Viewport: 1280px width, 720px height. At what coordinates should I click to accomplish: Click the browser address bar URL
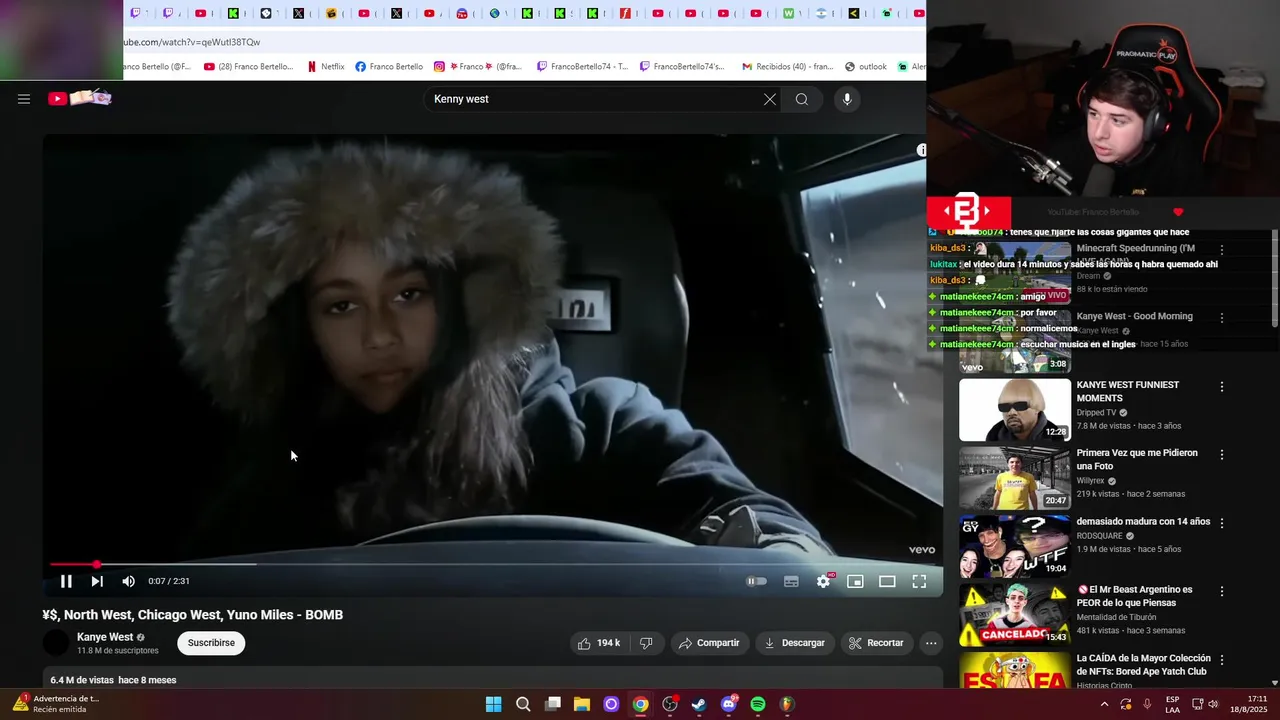[x=192, y=42]
